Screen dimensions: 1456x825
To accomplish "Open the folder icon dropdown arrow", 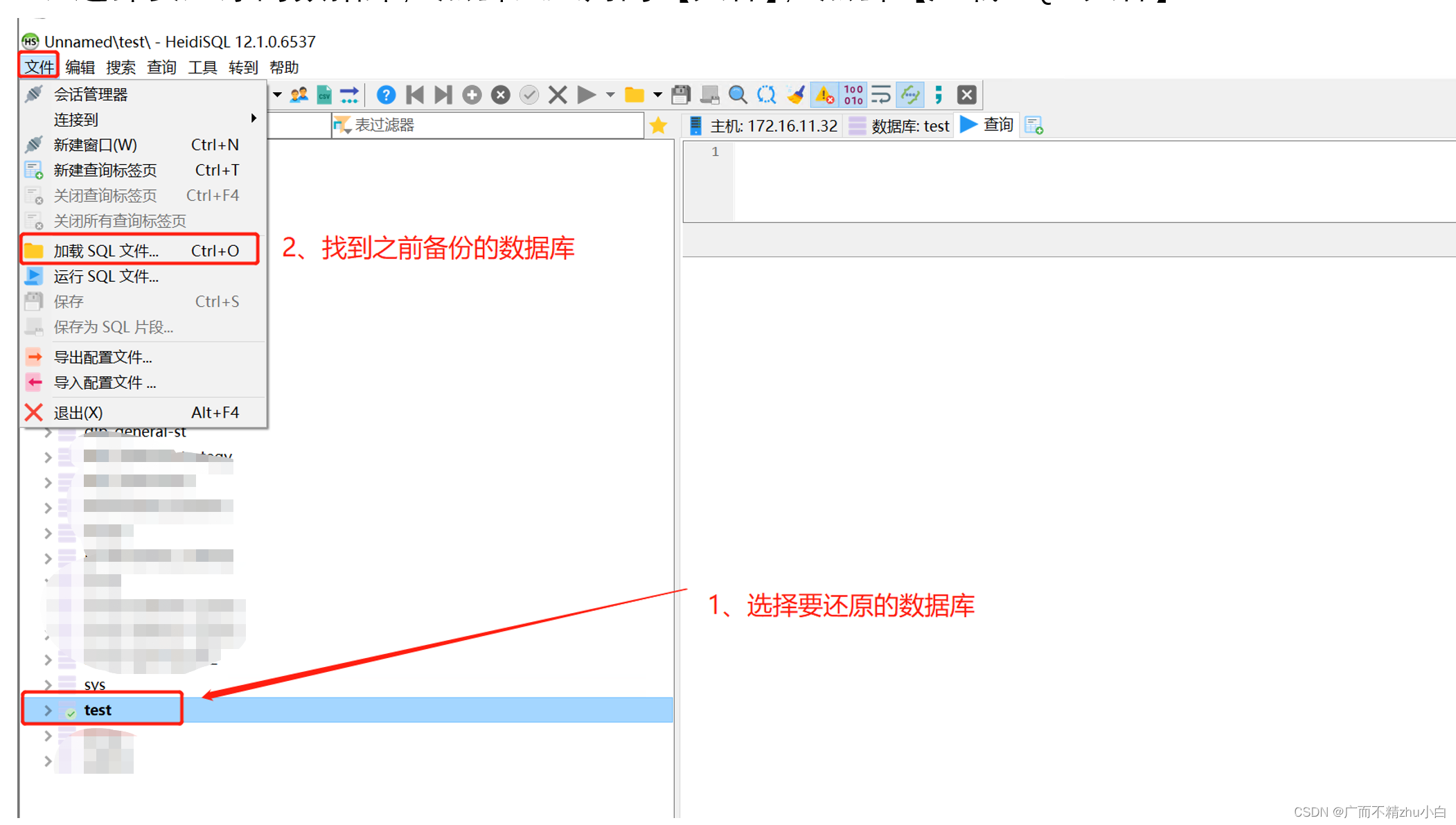I will (657, 95).
